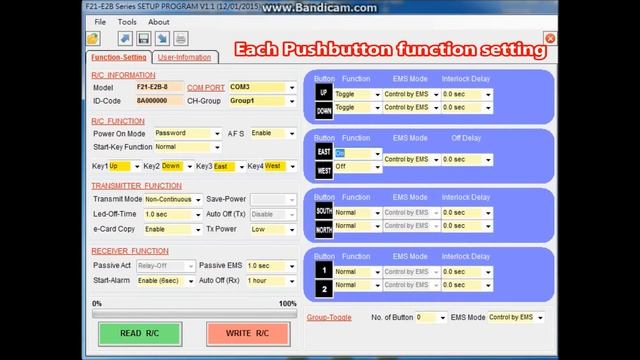The width and height of the screenshot is (640, 360).
Task: Click the black DOWN button icon
Action: click(324, 111)
